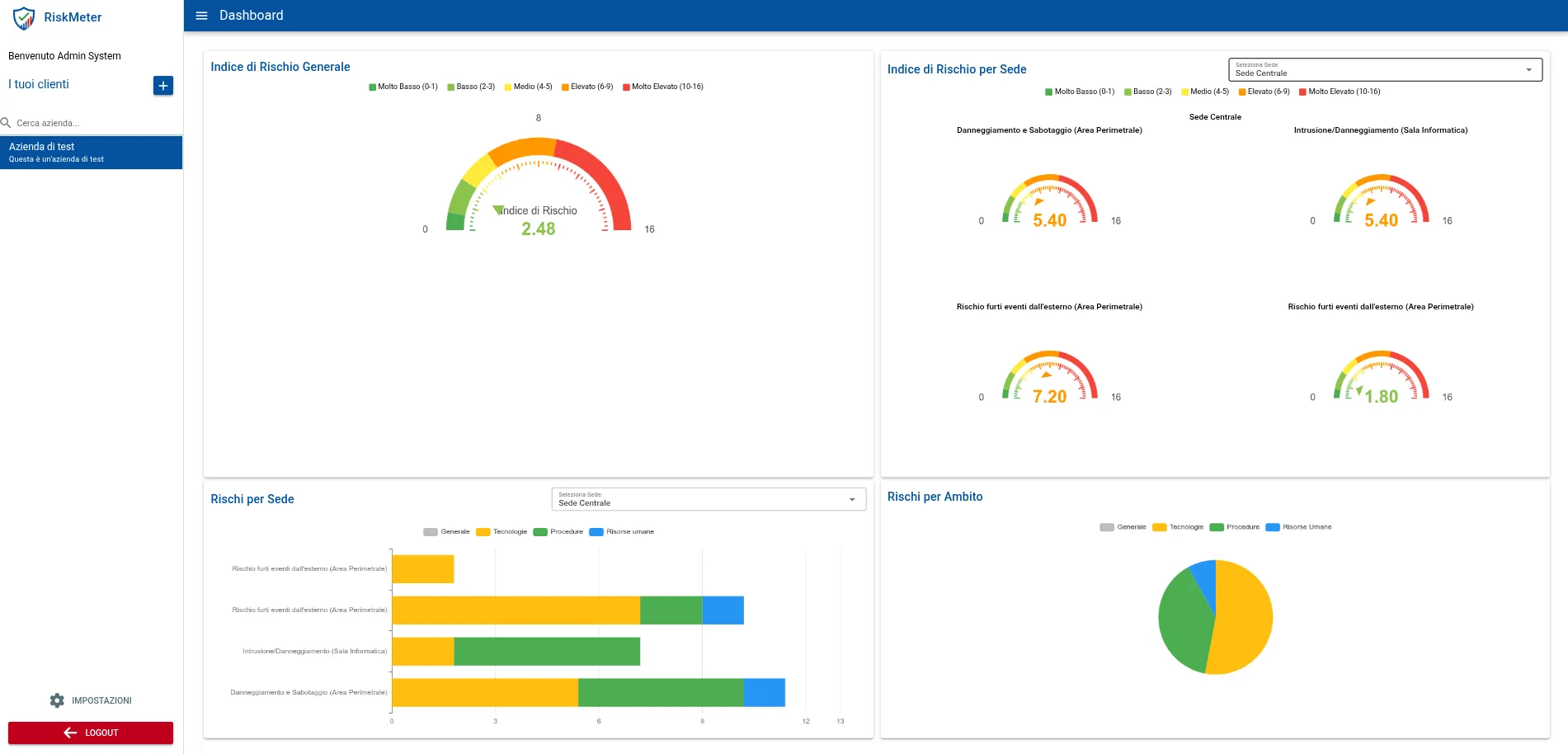Click Danneggiamento e Sabotaggio bar chart label
Image resolution: width=1568 pixels, height=754 pixels.
tap(308, 693)
